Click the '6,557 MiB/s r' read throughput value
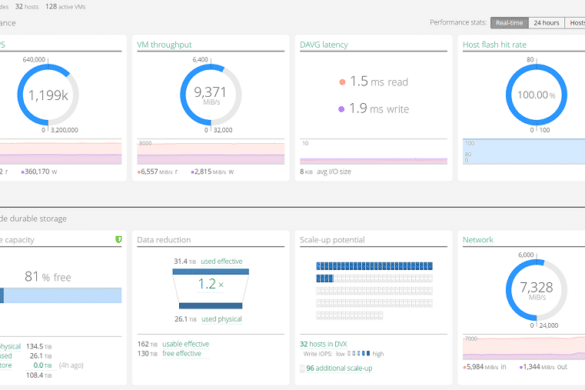The height and width of the screenshot is (390, 585). tap(158, 172)
